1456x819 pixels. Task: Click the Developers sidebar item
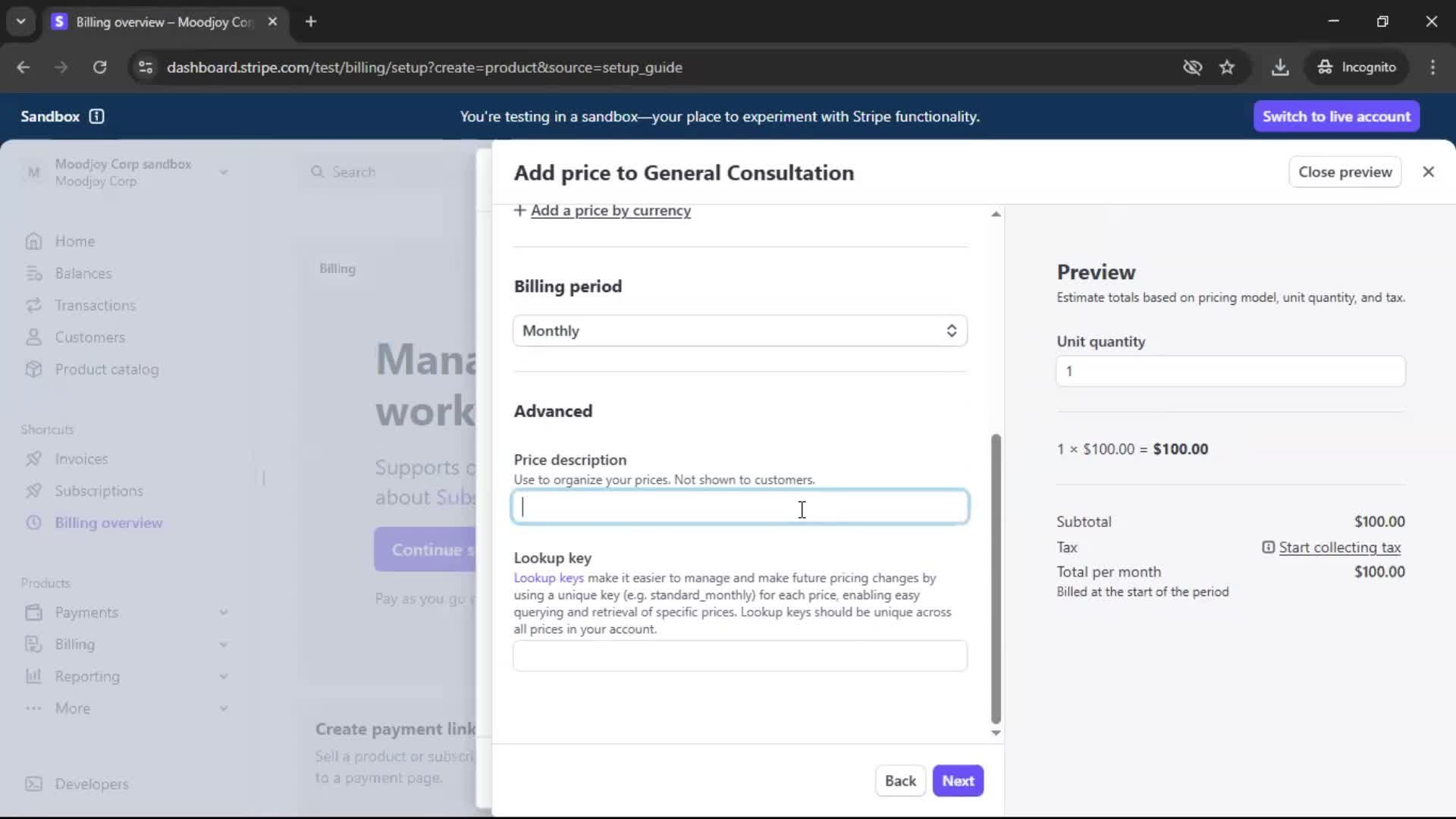91,784
